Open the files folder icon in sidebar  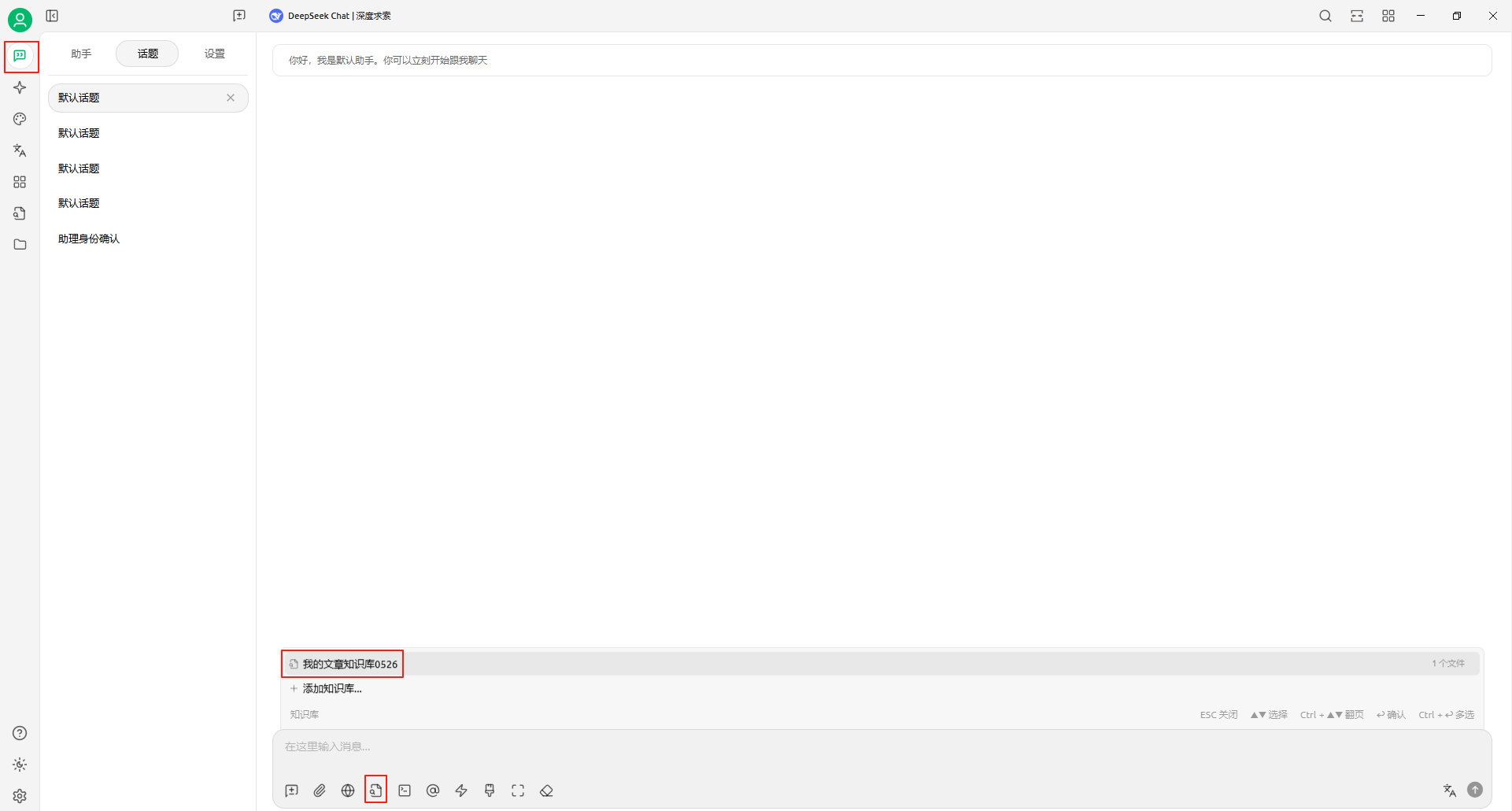point(20,245)
